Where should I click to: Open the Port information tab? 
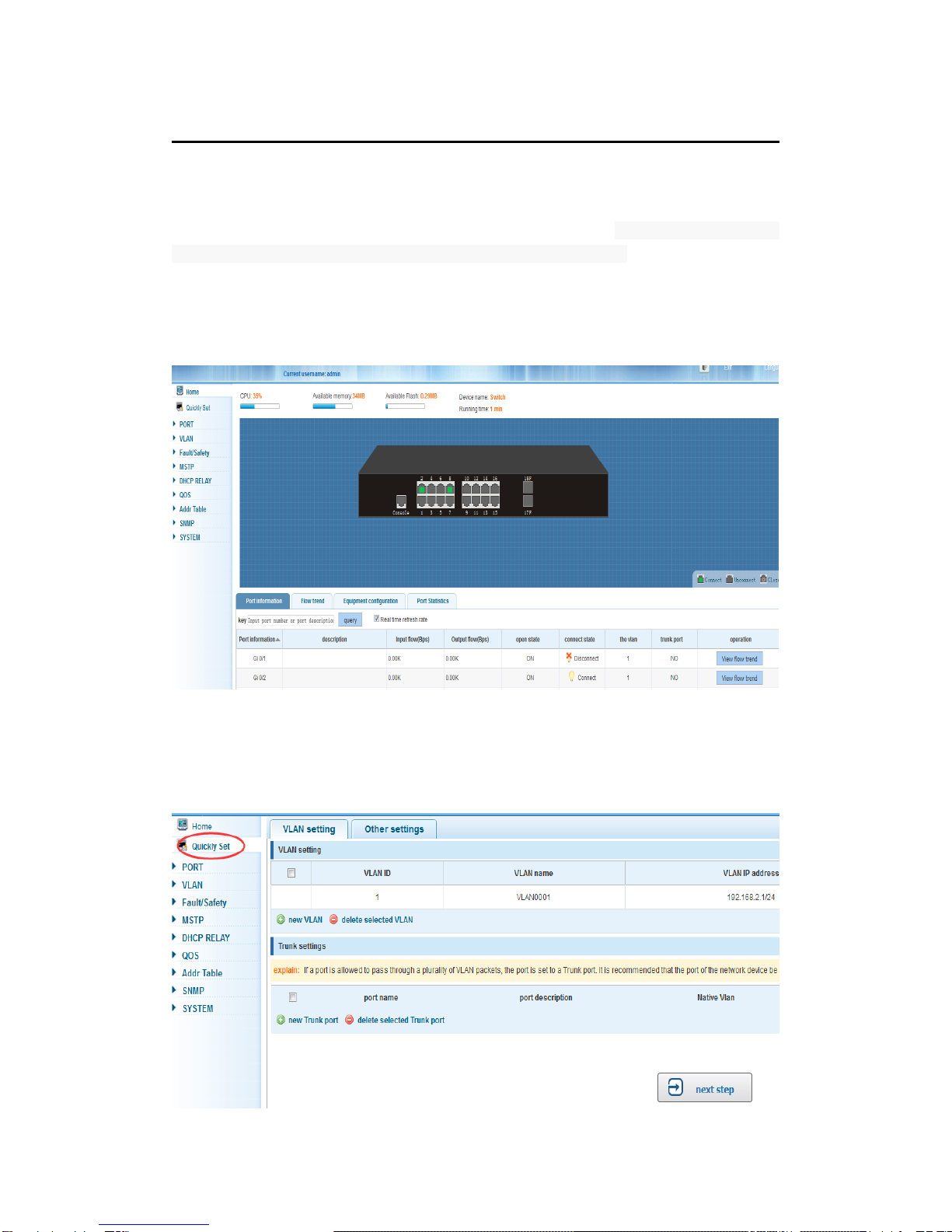coord(263,601)
